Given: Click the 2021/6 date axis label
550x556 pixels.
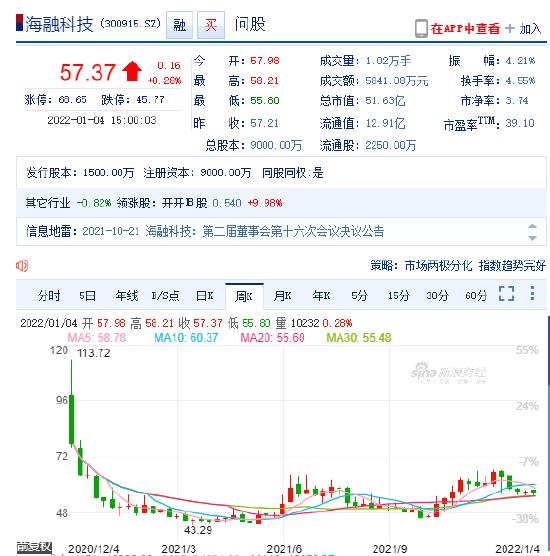Looking at the screenshot, I should pos(284,549).
